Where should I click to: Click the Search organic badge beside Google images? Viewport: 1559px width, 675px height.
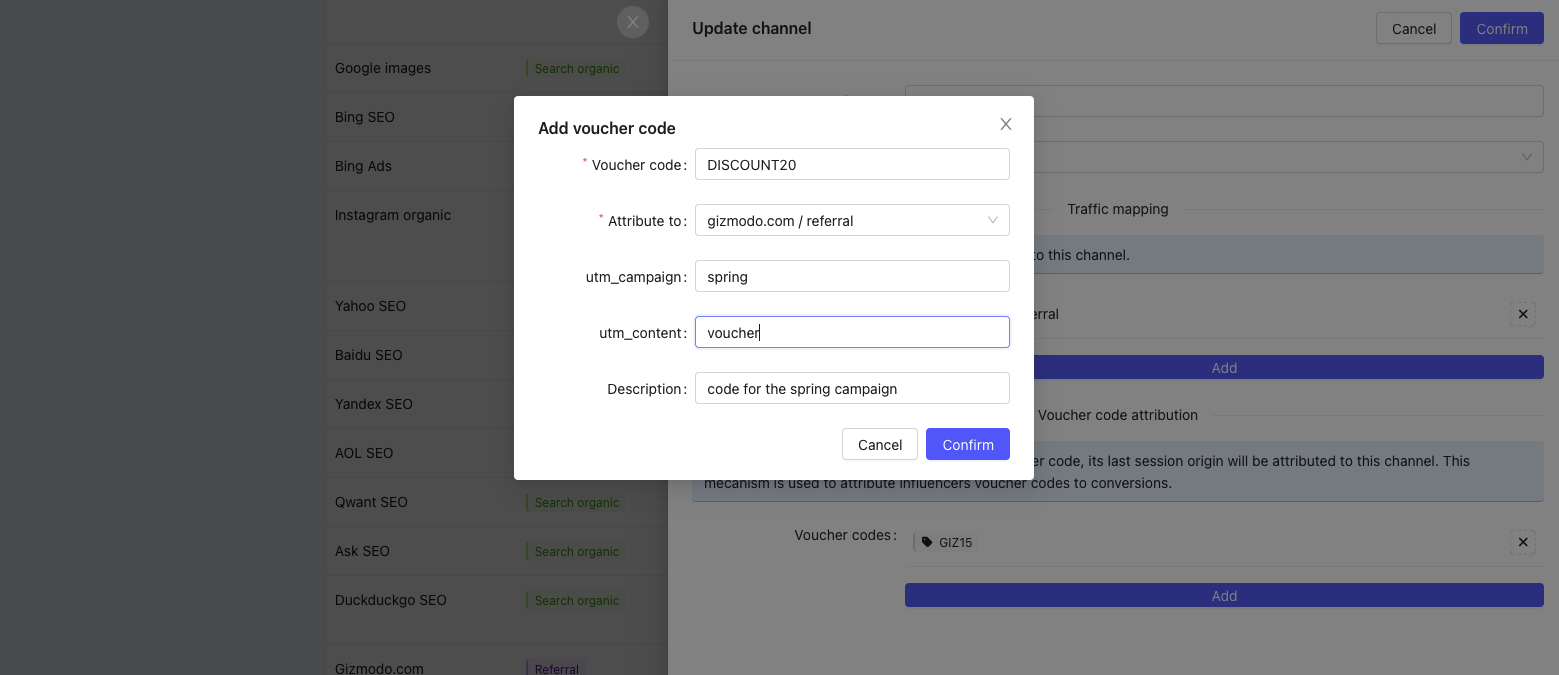(576, 68)
